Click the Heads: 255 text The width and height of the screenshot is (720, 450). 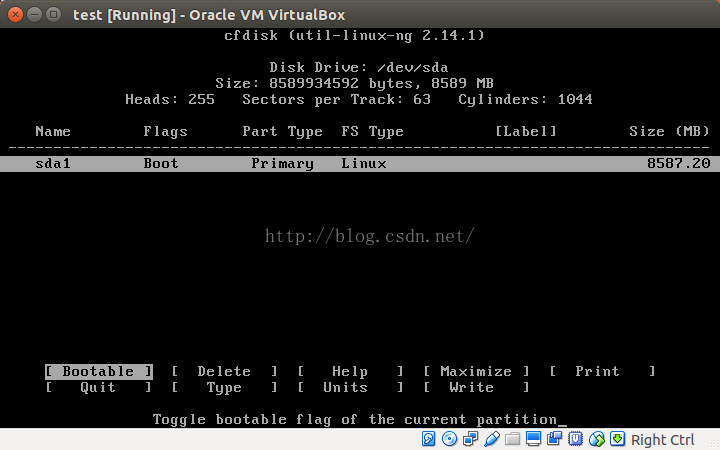pos(170,100)
